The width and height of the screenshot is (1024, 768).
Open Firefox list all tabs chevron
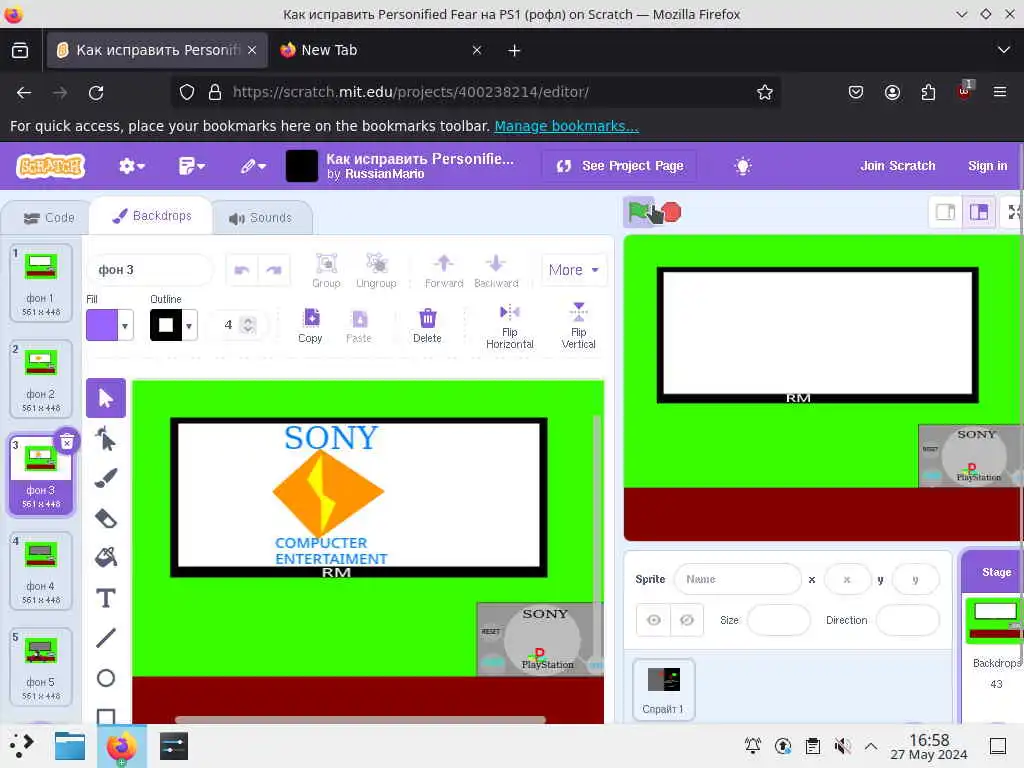pos(1003,50)
